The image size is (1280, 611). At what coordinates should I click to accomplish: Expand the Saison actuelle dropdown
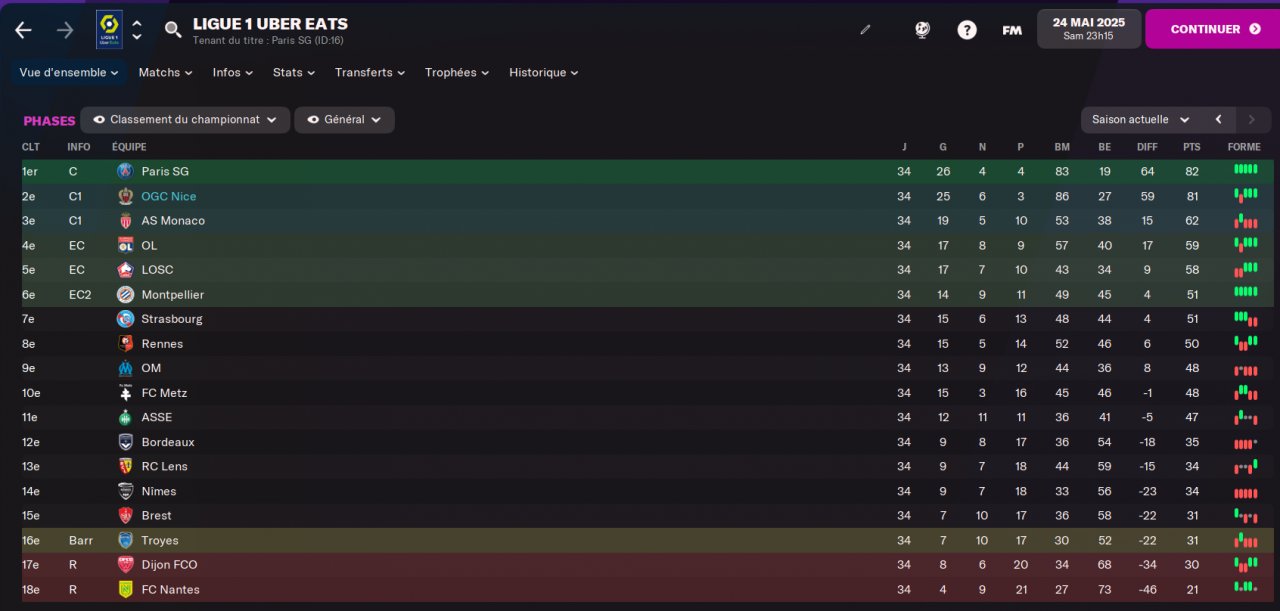tap(1141, 120)
